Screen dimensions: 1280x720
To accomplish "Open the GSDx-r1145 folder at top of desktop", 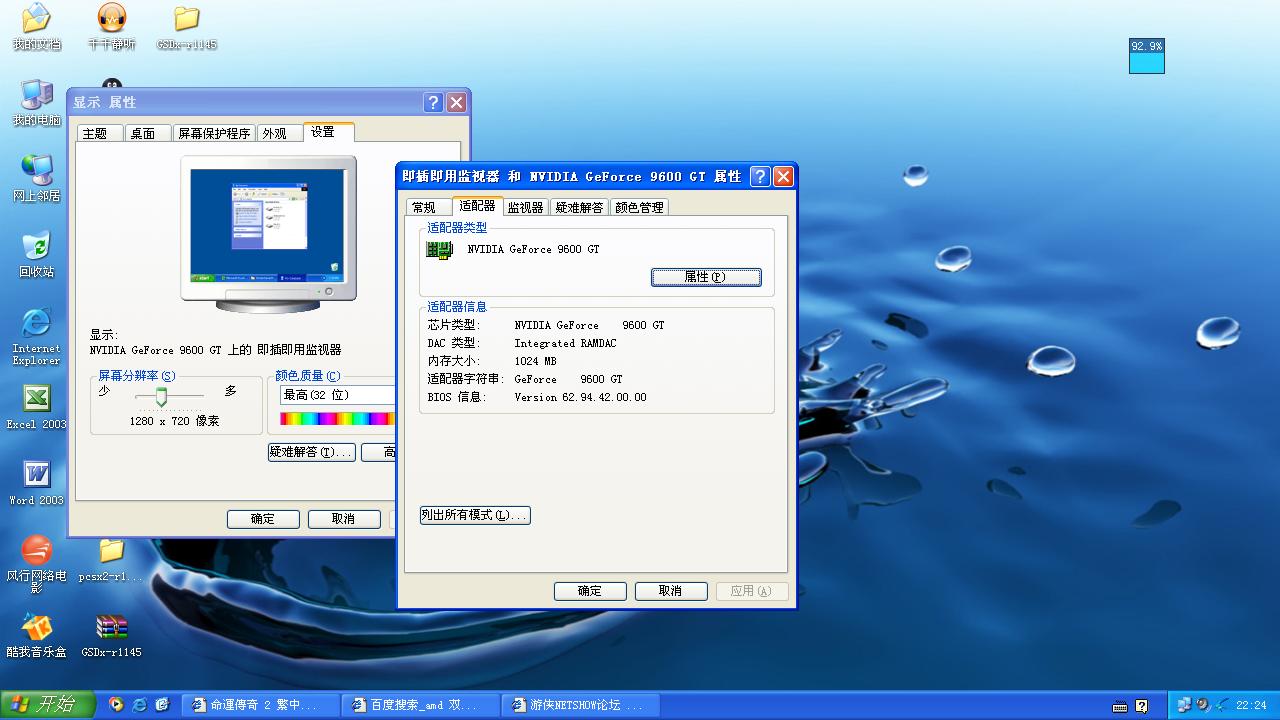I will [x=187, y=27].
